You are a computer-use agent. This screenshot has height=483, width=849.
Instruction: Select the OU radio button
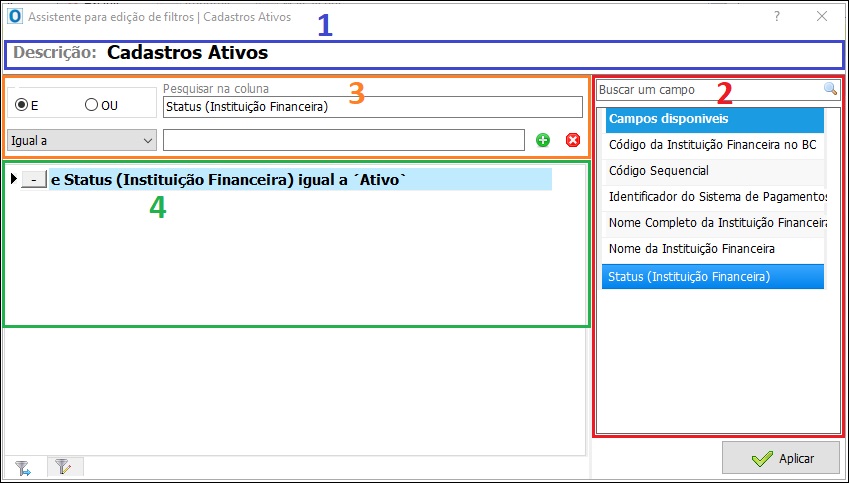92,105
